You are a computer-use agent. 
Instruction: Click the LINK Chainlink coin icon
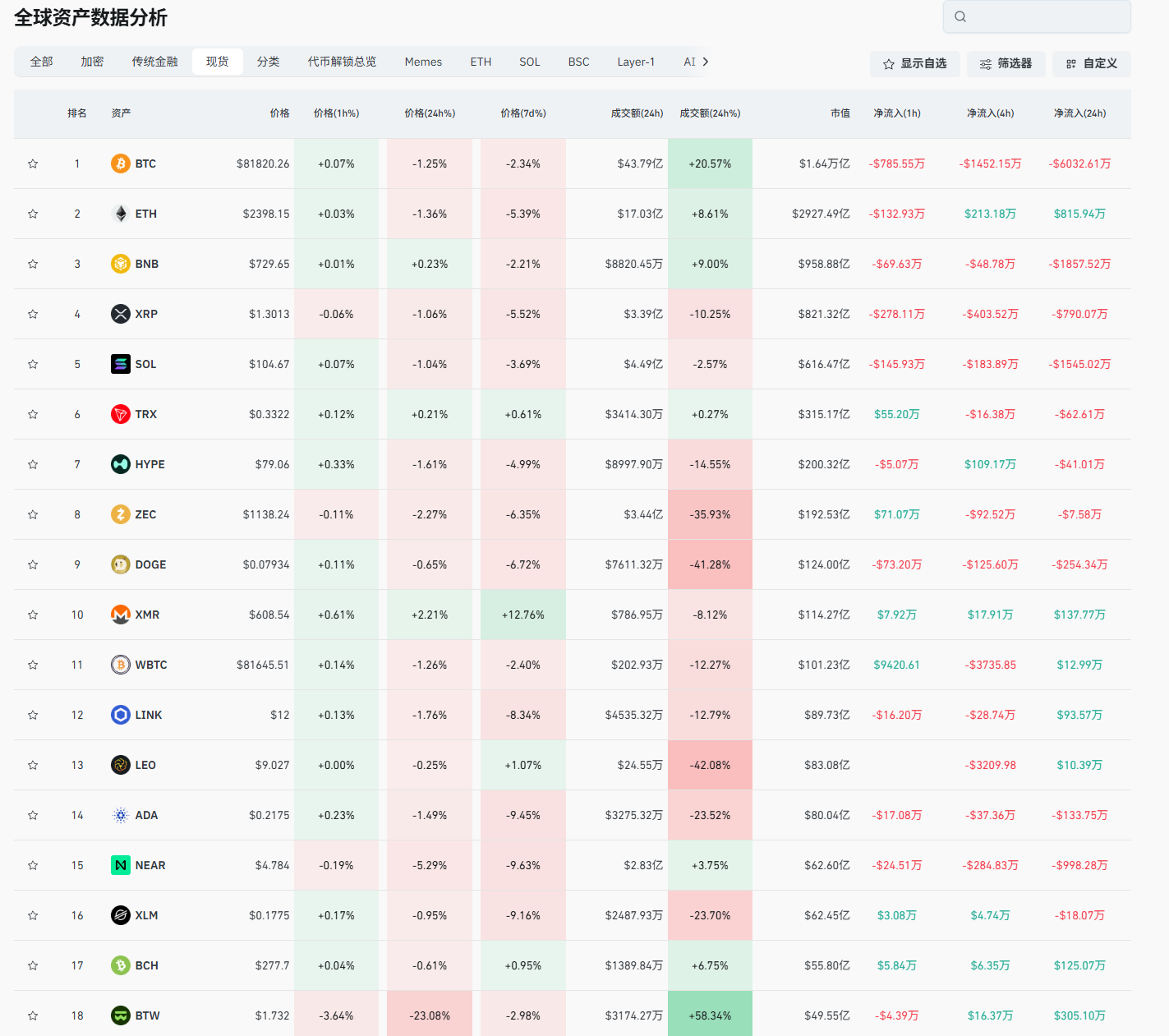click(121, 715)
